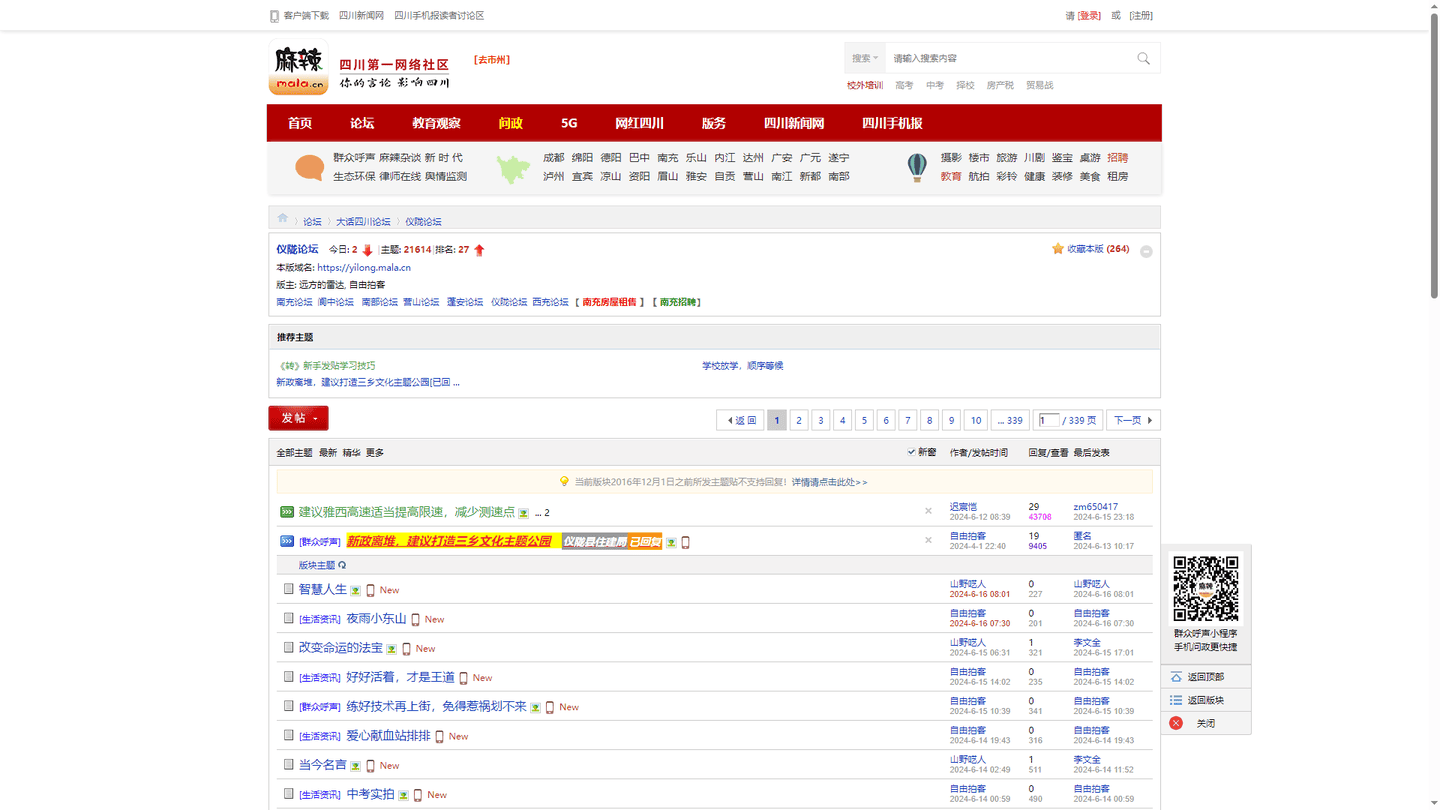Screen dimensions: 1440x810
Task: Click the 详情请点击此处>> notice link
Action: point(829,482)
